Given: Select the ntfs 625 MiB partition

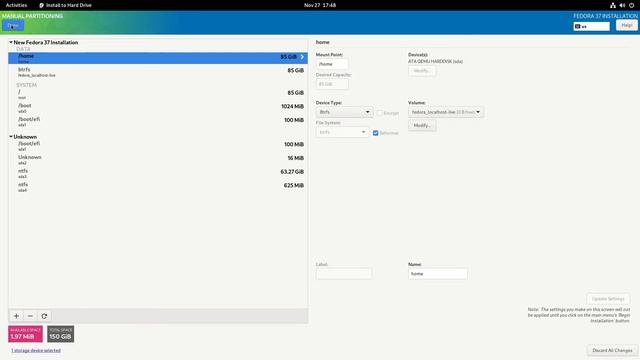Looking at the screenshot, I should [158, 187].
